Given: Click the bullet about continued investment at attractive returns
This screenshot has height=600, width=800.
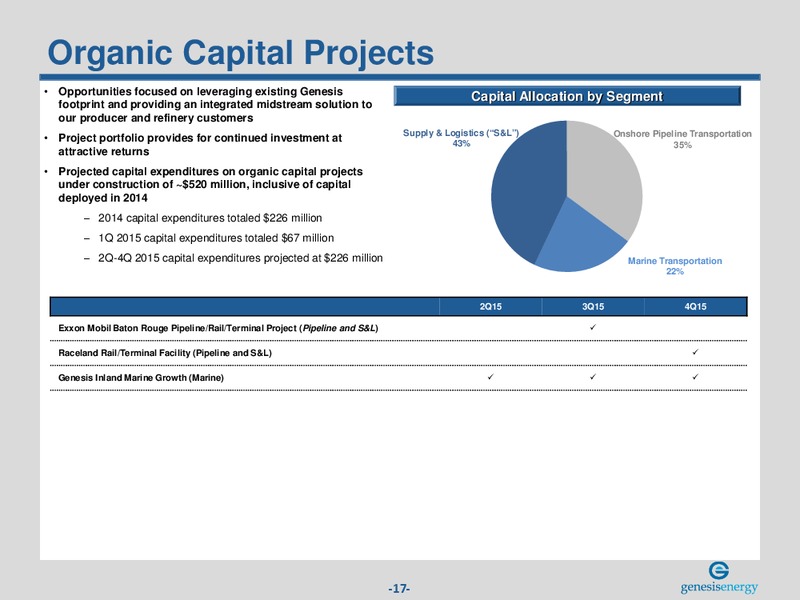Looking at the screenshot, I should coord(200,144).
